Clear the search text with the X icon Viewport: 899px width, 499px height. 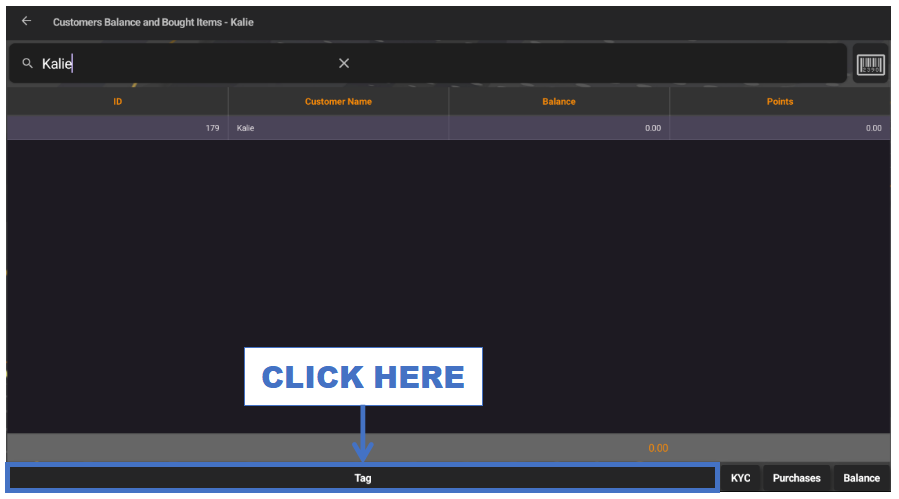coord(344,63)
